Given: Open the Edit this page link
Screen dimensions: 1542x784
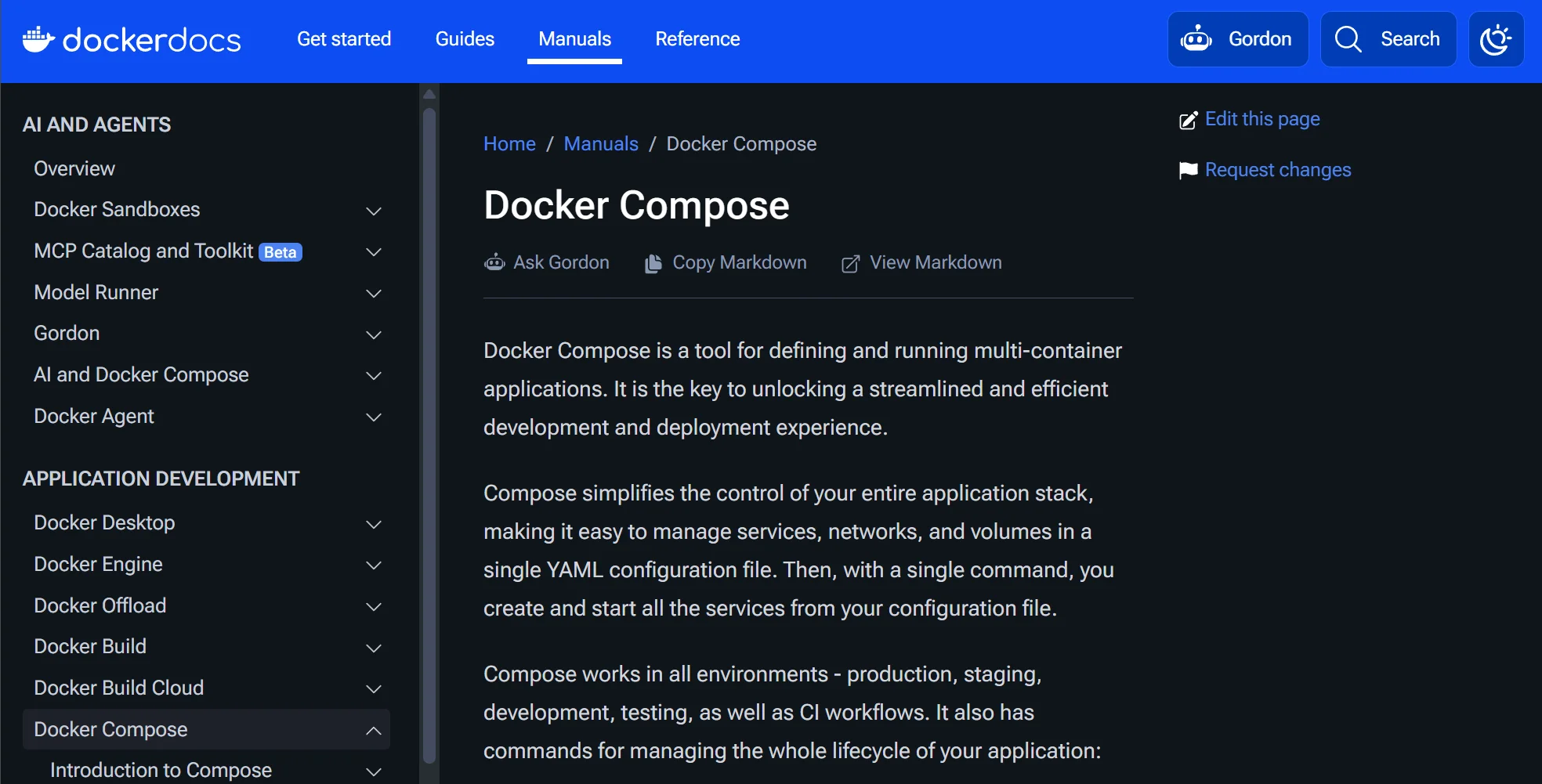Looking at the screenshot, I should (x=1262, y=119).
